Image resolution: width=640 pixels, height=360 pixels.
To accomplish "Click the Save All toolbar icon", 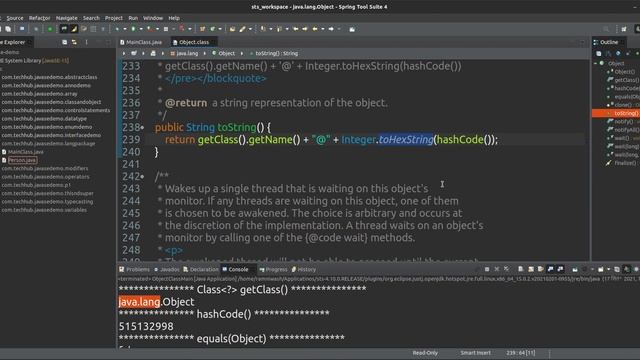I will point(8,29).
